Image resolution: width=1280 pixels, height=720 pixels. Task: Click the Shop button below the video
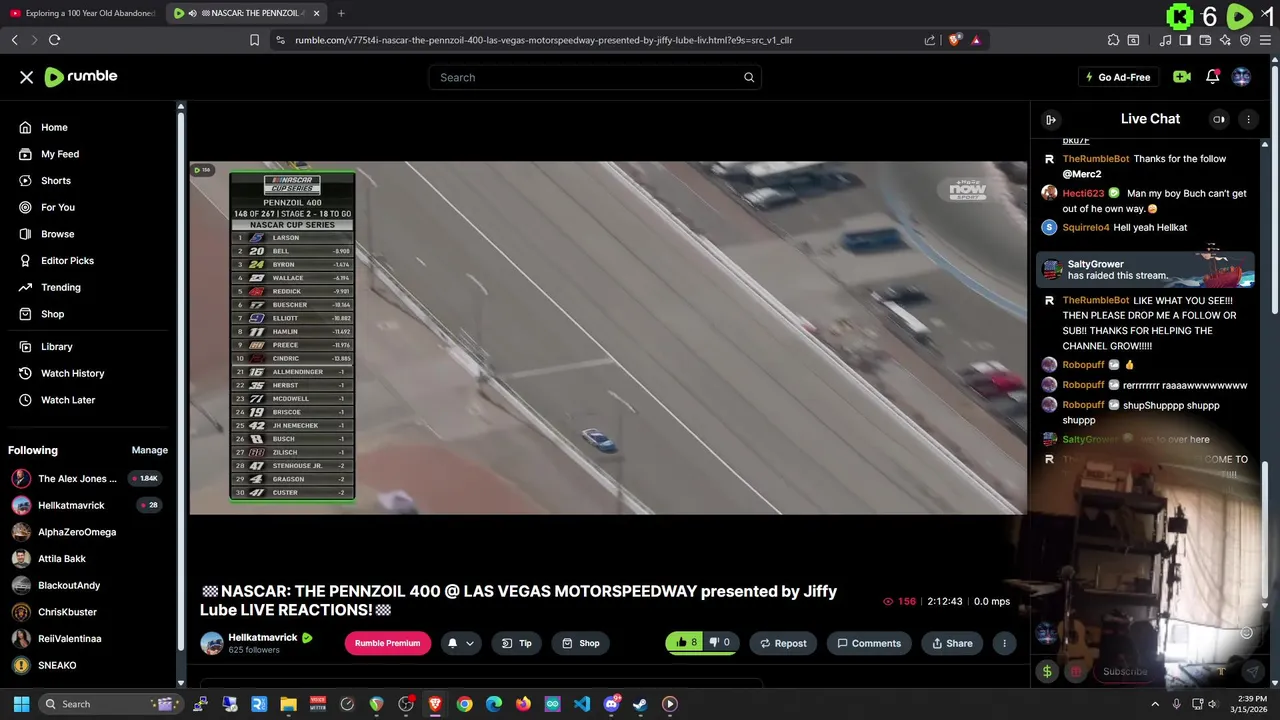click(x=581, y=643)
